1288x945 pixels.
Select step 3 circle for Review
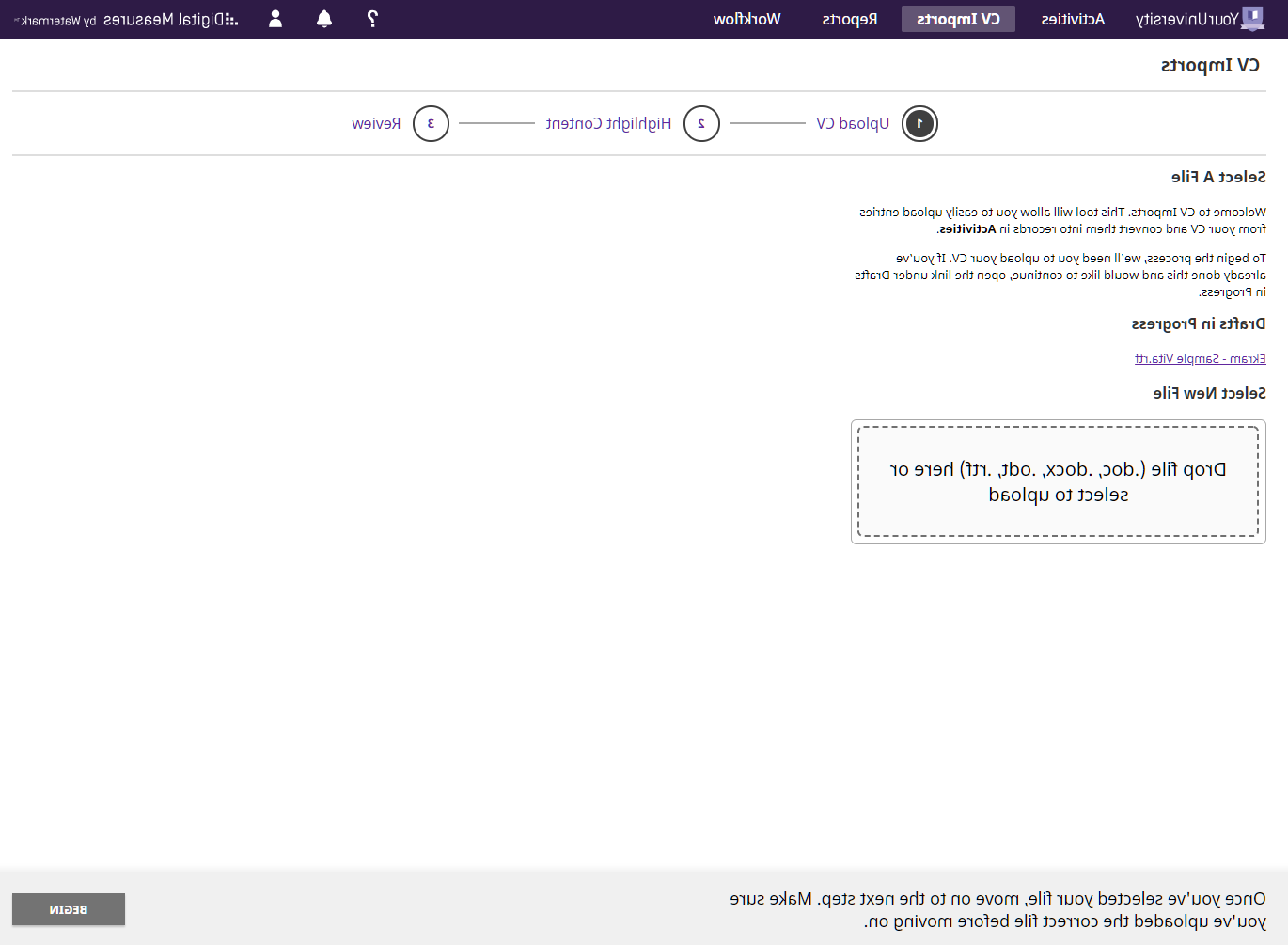(431, 123)
